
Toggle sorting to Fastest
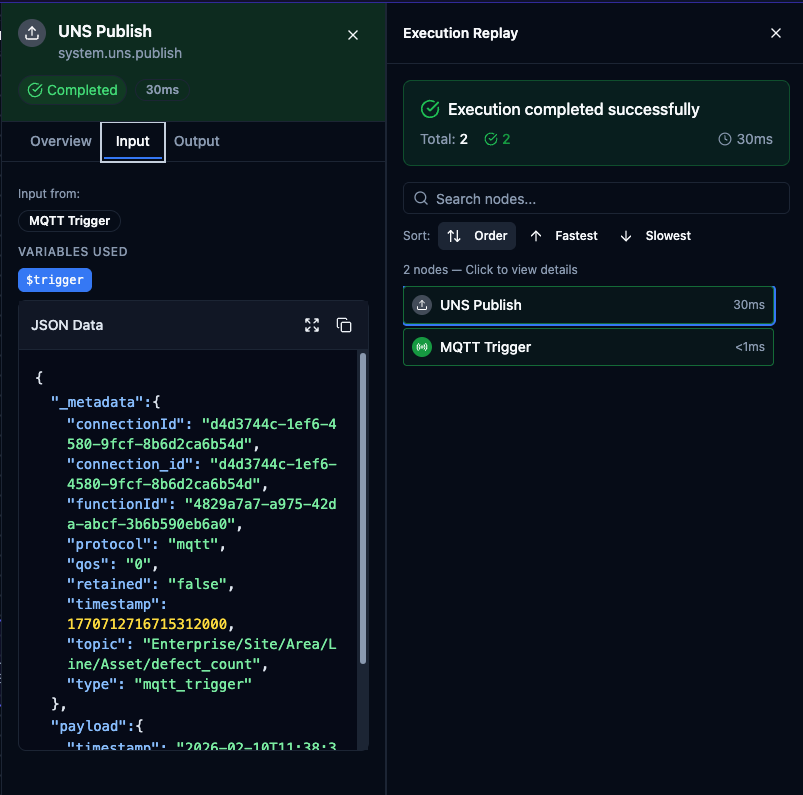[563, 236]
